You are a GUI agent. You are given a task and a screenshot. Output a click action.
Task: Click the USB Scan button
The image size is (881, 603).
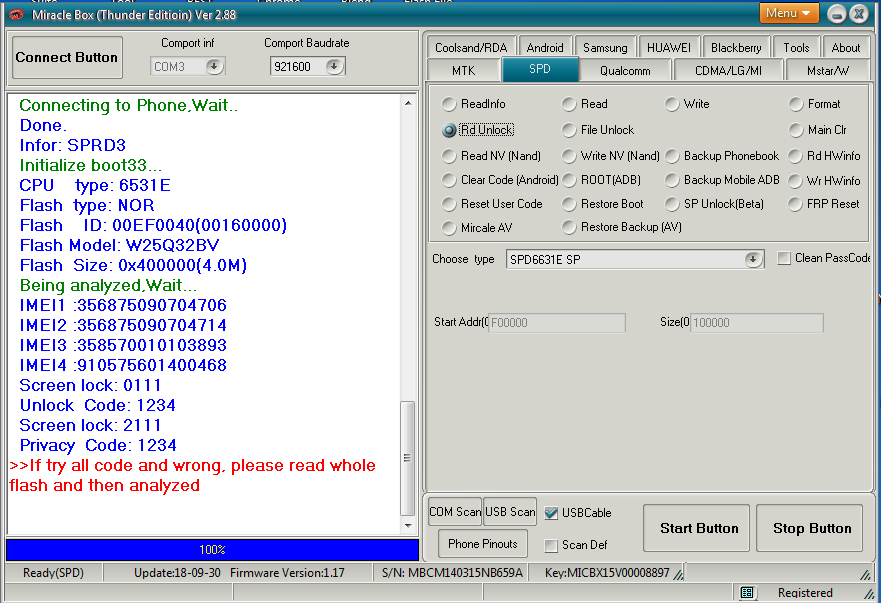pos(510,511)
